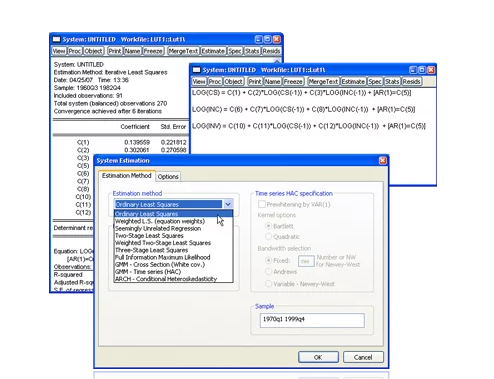Image resolution: width=494 pixels, height=379 pixels.
Task: Open Object in the results window behind
Action: point(93,51)
